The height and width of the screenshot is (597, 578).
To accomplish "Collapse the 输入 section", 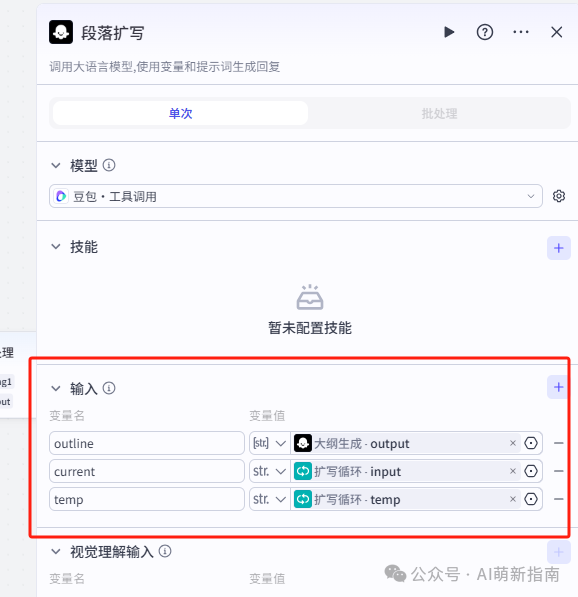I will click(56, 389).
